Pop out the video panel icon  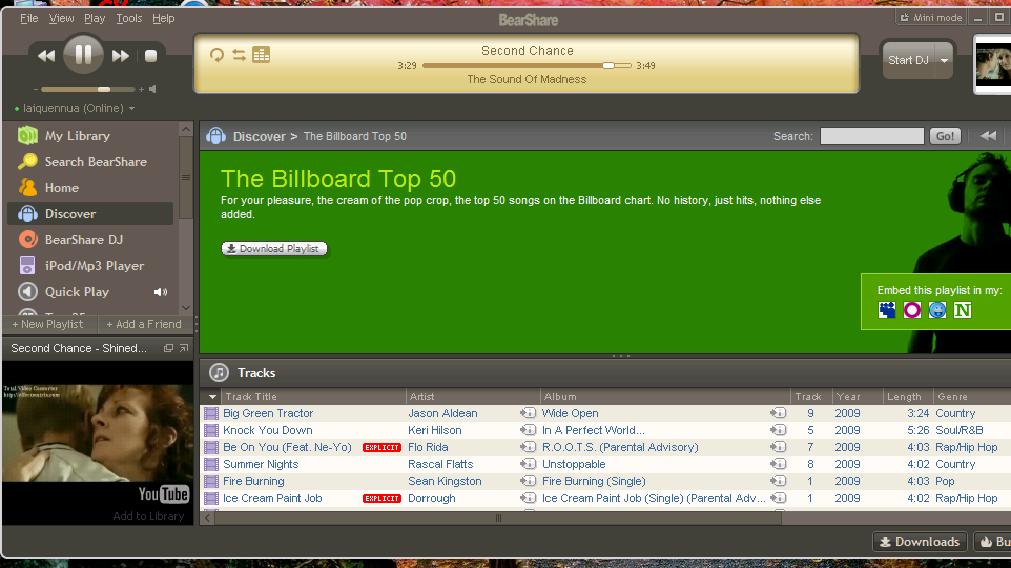click(168, 348)
